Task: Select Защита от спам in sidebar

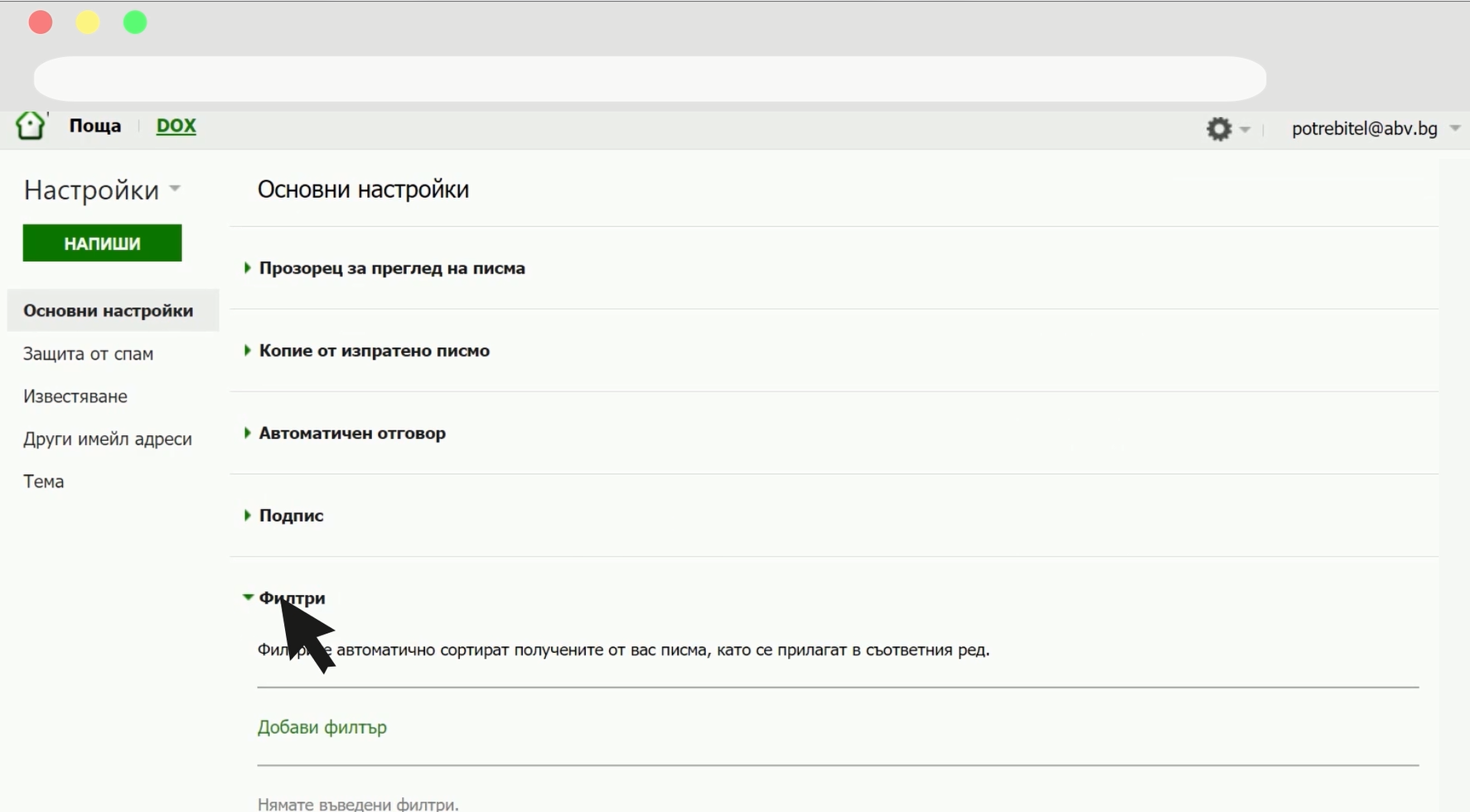Action: [88, 354]
